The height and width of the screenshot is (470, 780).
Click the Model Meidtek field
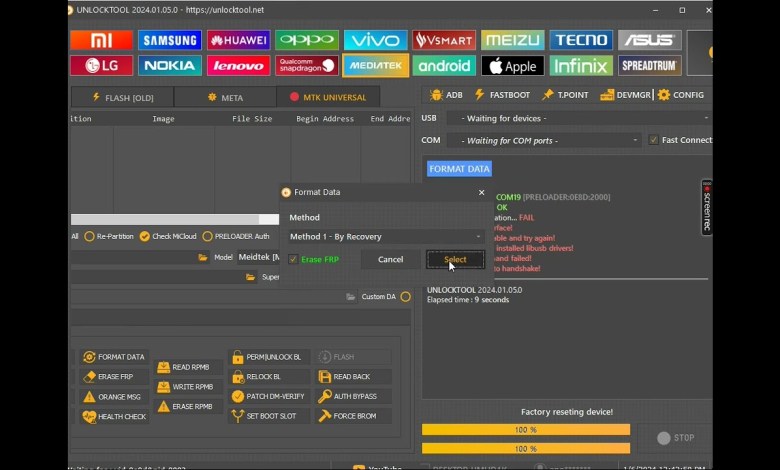click(x=259, y=257)
